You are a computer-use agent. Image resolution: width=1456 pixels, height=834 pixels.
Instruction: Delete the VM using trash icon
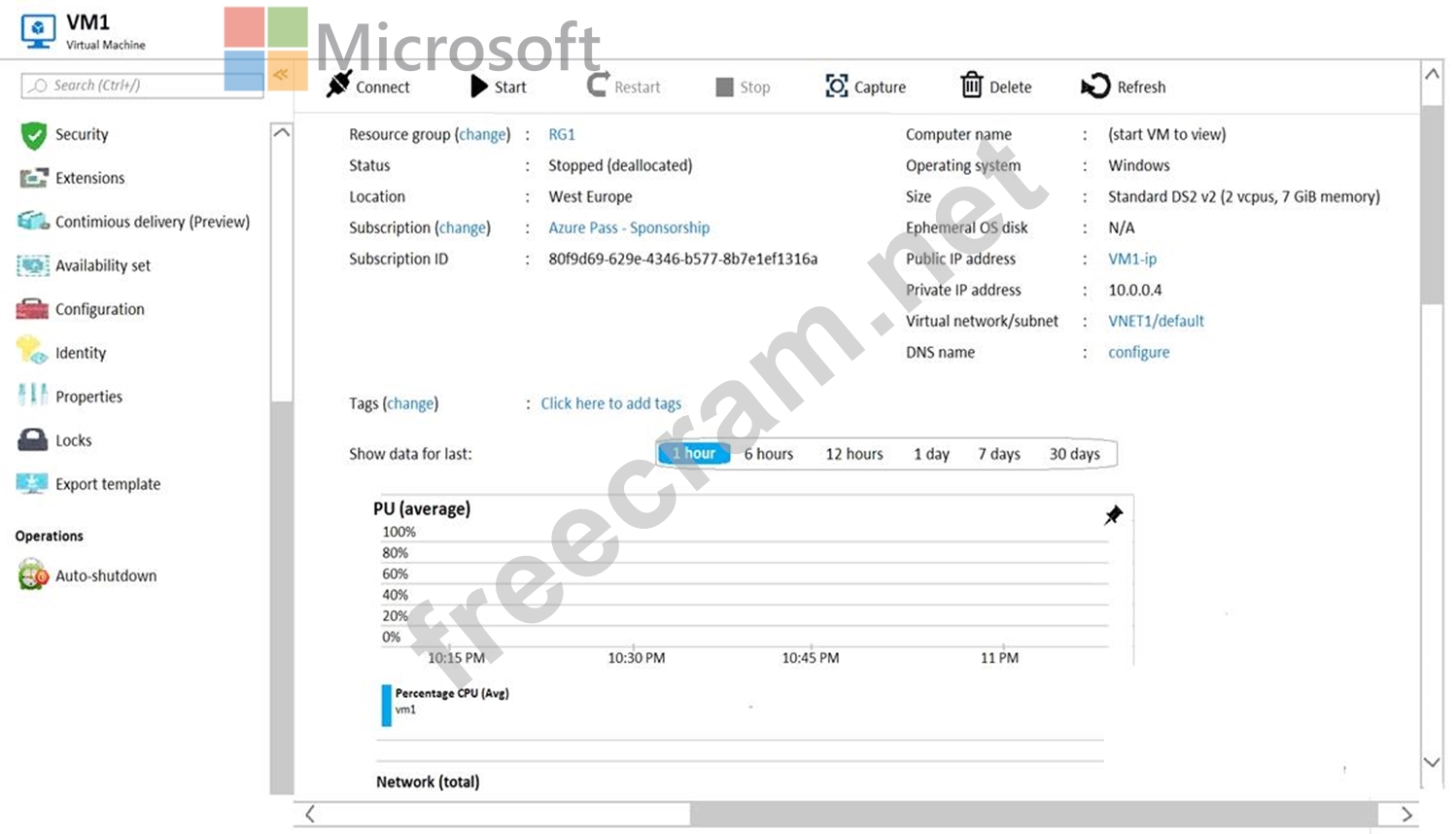click(x=972, y=86)
